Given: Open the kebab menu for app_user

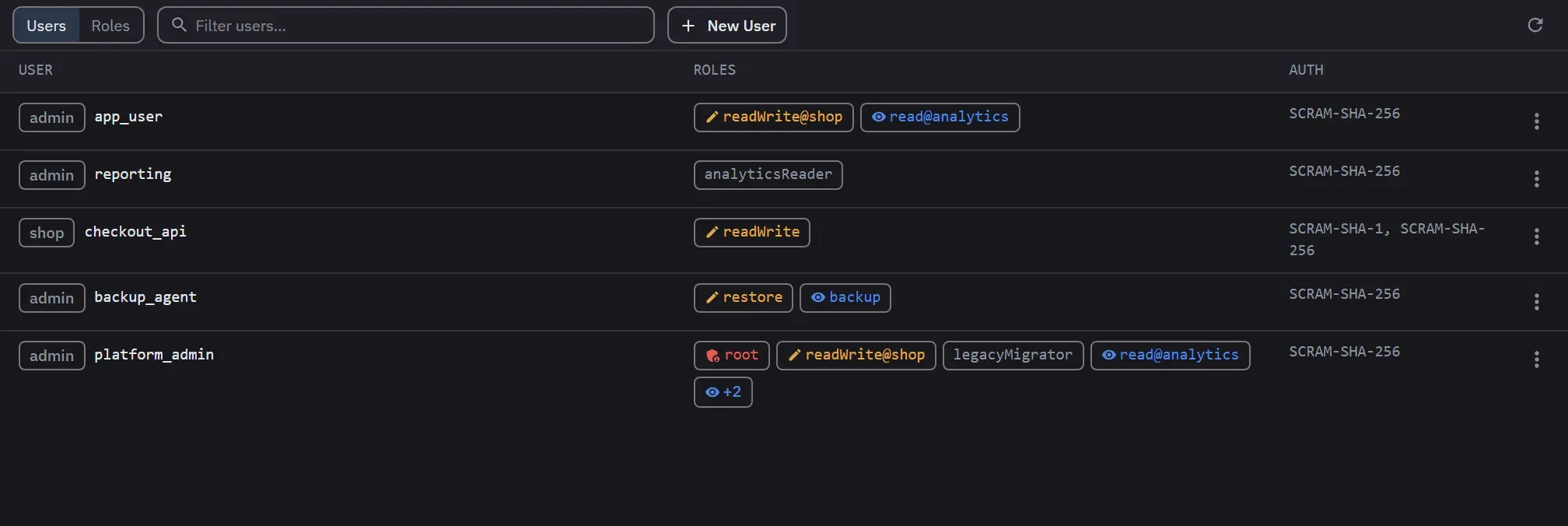Looking at the screenshot, I should pyautogui.click(x=1536, y=121).
